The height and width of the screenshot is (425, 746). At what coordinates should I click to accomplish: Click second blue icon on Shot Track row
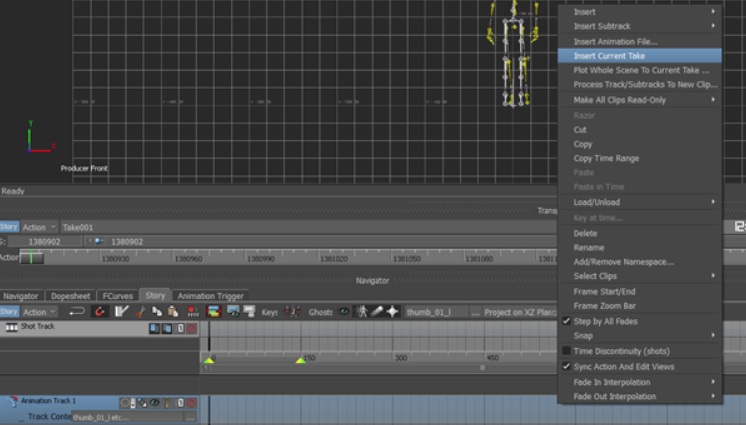click(167, 328)
